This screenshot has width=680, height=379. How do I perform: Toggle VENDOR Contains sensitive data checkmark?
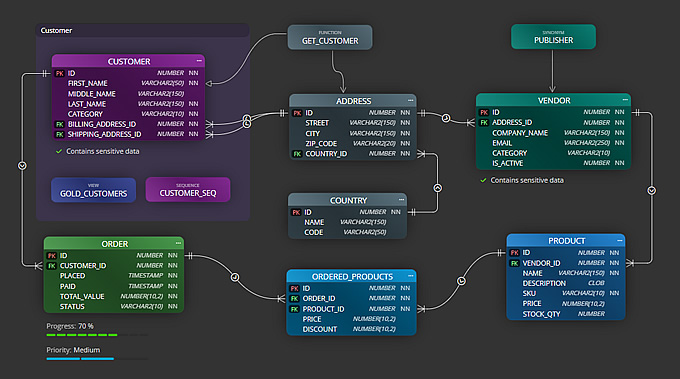483,180
